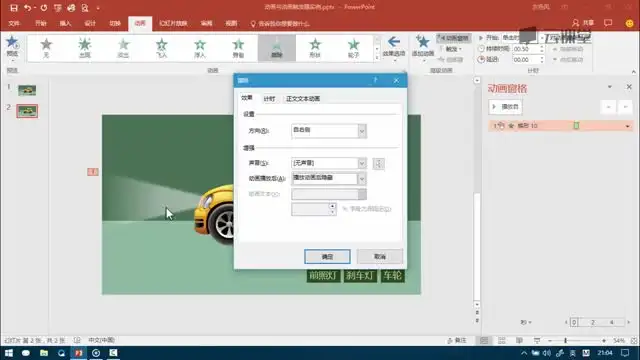The image size is (640, 360).
Task: Click the Duration (持续时间) field 00.50
Action: coord(526,49)
